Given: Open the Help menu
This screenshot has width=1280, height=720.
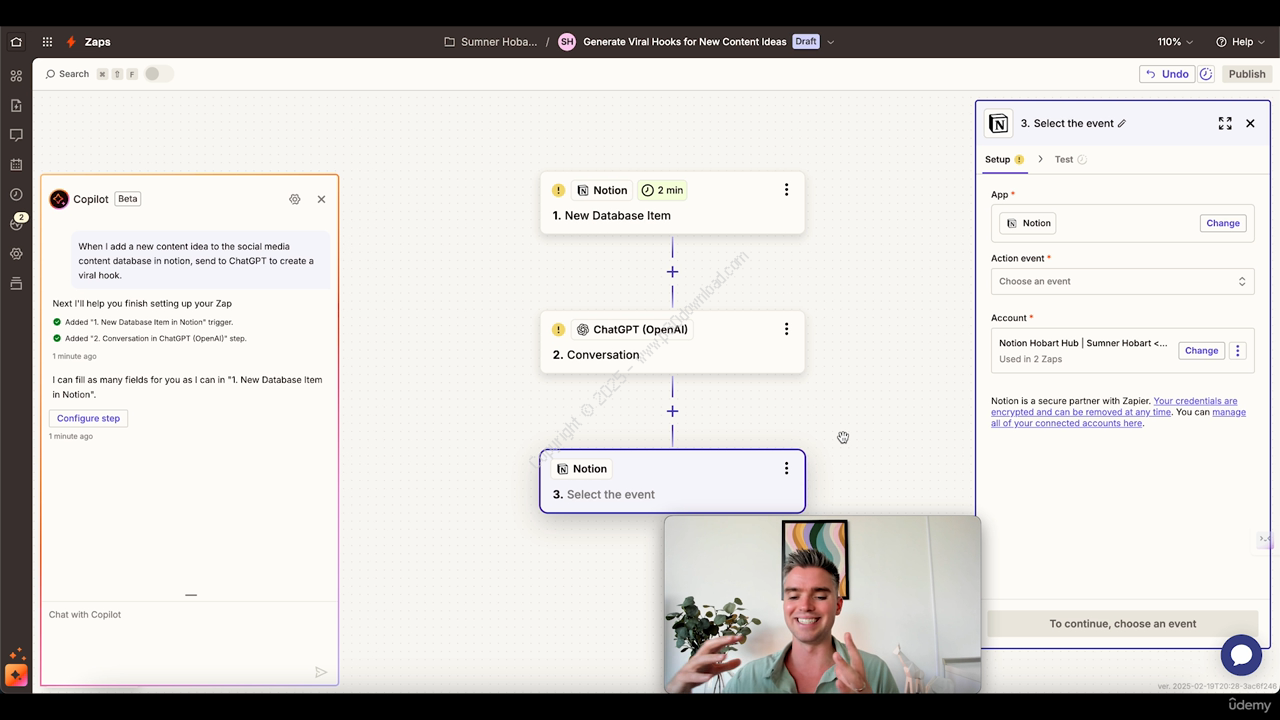Looking at the screenshot, I should [1240, 42].
